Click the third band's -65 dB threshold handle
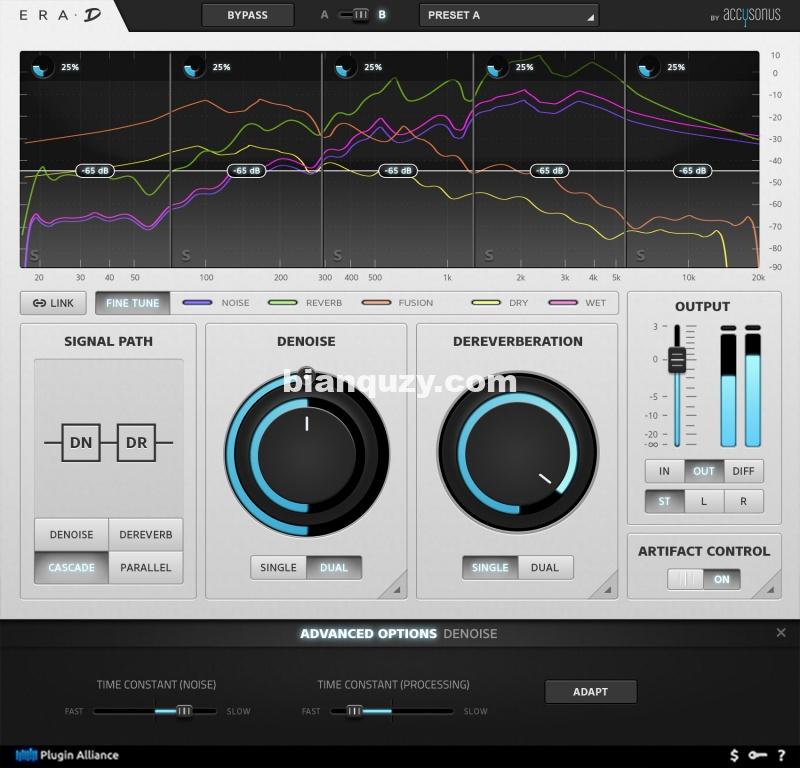Image resolution: width=800 pixels, height=768 pixels. coord(398,170)
